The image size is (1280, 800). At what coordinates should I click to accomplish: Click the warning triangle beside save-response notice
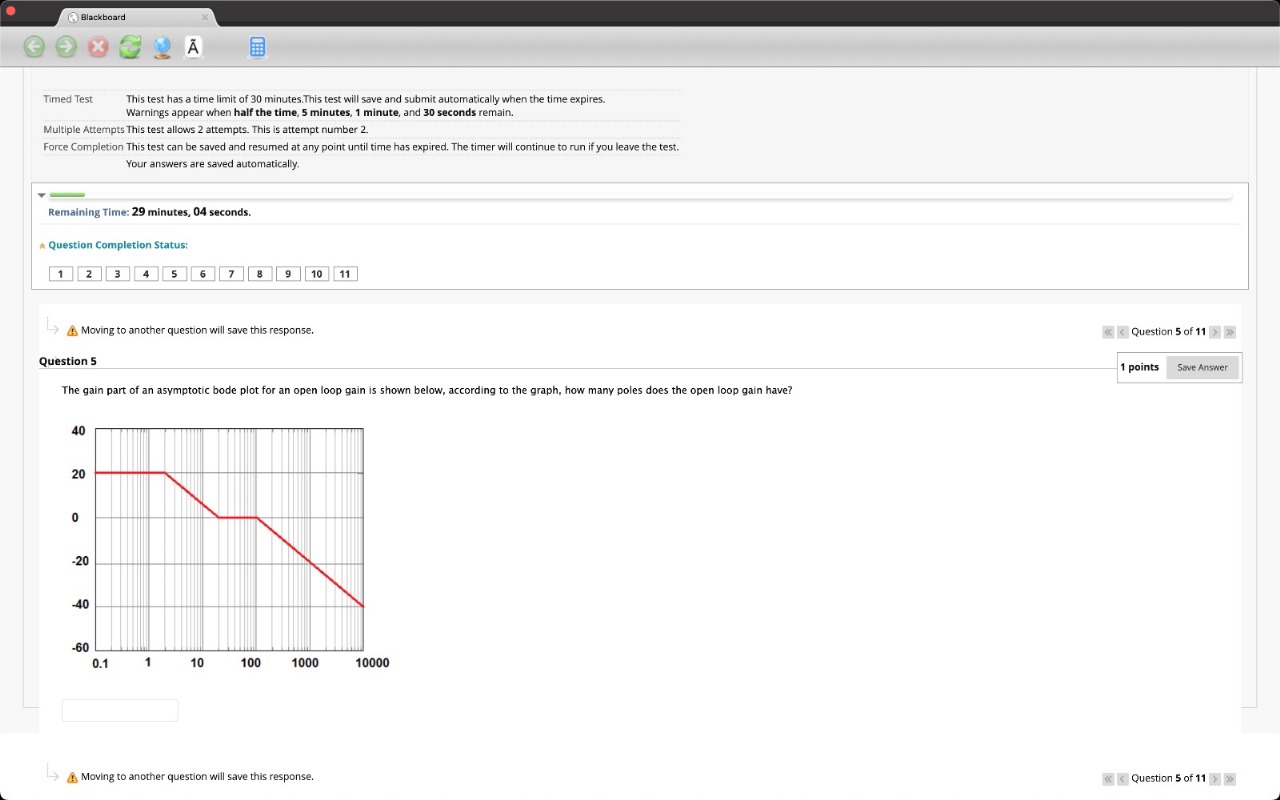pyautogui.click(x=71, y=330)
